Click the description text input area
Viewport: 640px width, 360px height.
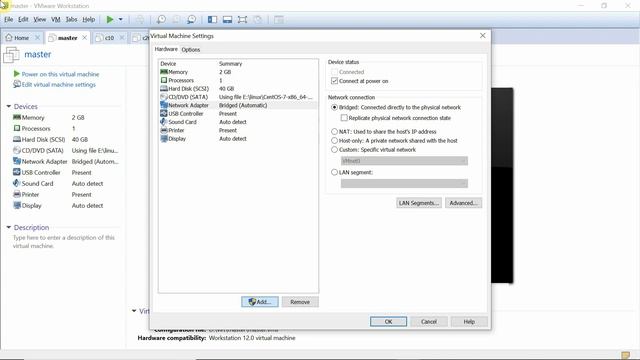click(x=64, y=242)
